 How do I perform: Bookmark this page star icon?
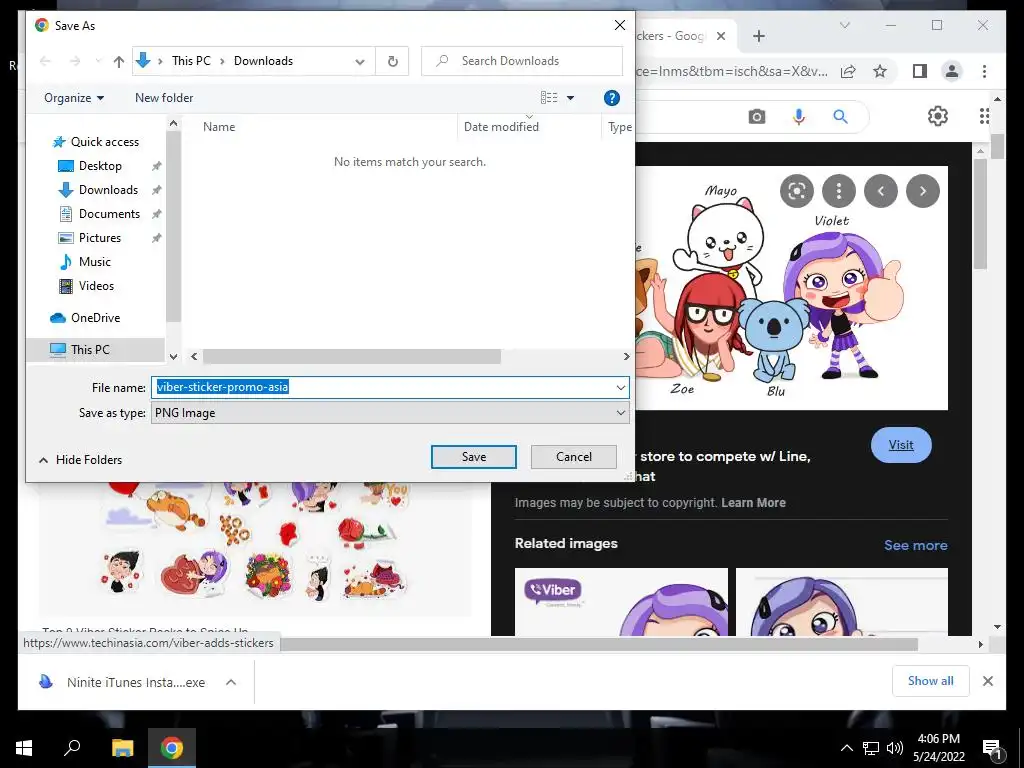pos(880,71)
